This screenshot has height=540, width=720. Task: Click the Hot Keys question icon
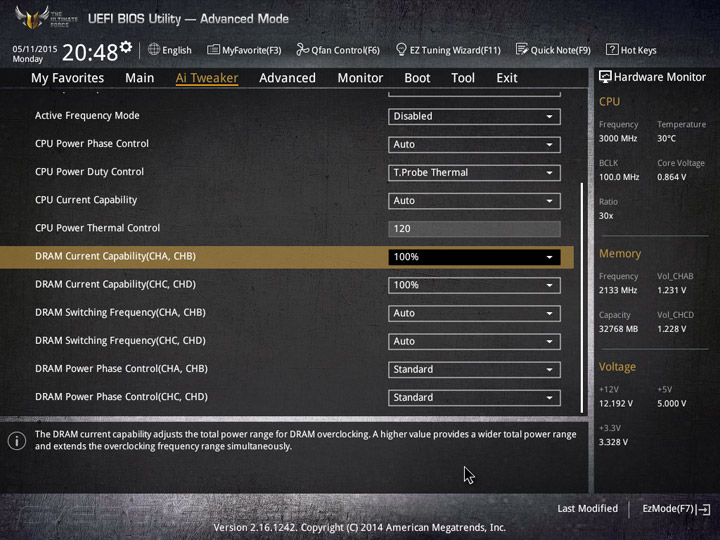(612, 50)
